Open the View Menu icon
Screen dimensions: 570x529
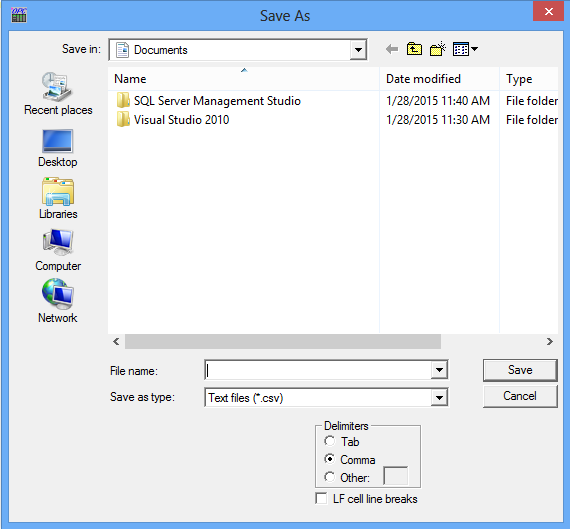(x=465, y=49)
